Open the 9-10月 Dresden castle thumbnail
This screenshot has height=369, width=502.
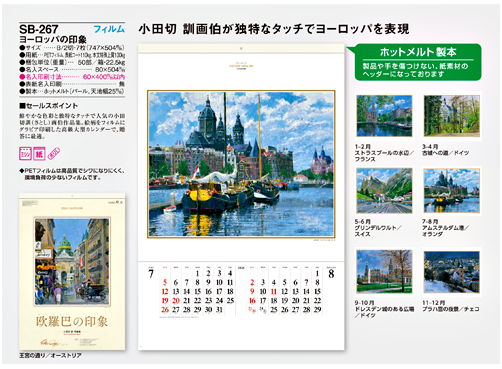click(x=384, y=272)
